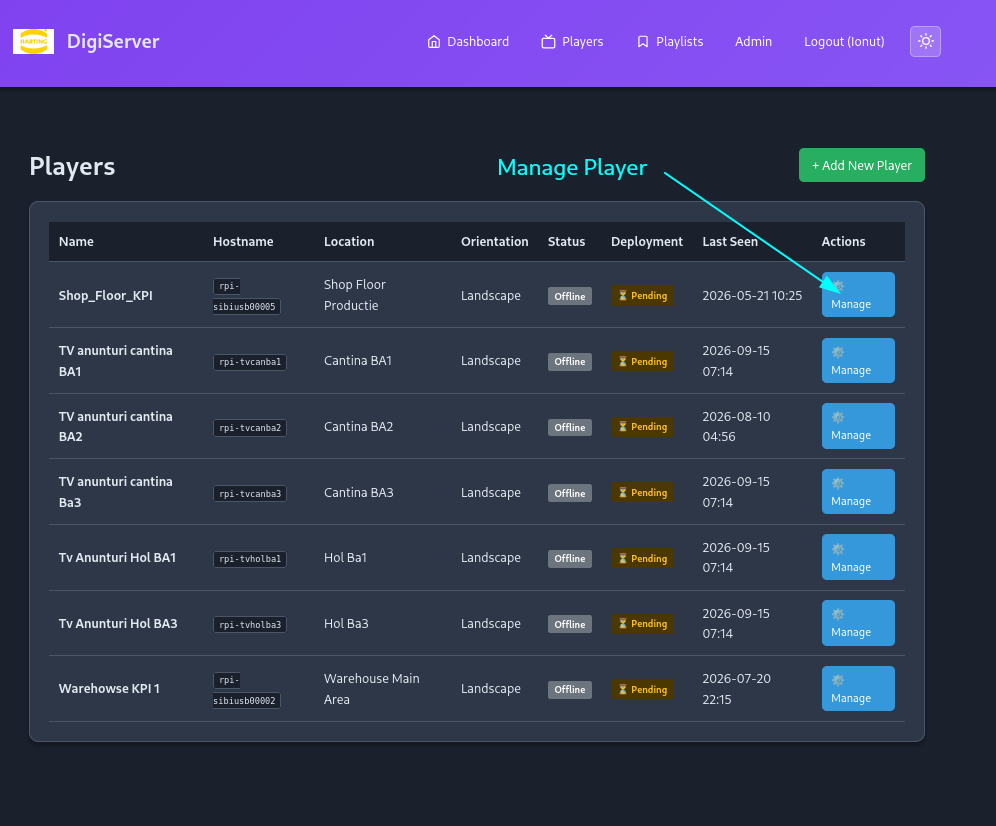Click gear icon for TV anunturi cantina BA2

(838, 417)
